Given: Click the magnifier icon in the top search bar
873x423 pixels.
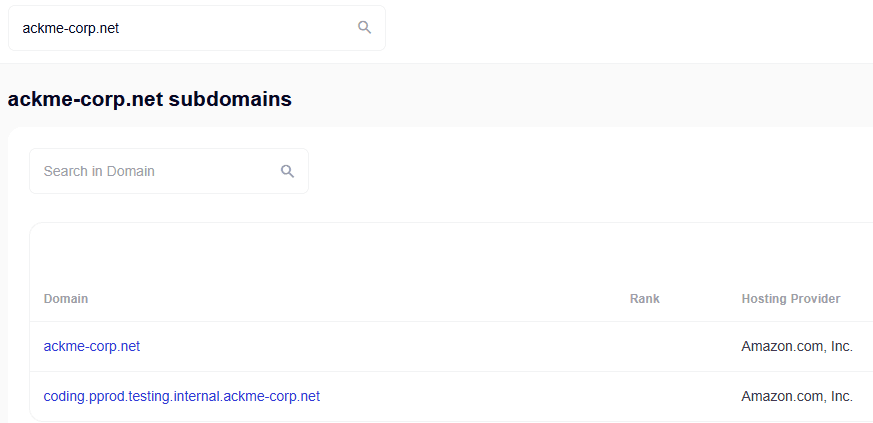Looking at the screenshot, I should coord(365,28).
